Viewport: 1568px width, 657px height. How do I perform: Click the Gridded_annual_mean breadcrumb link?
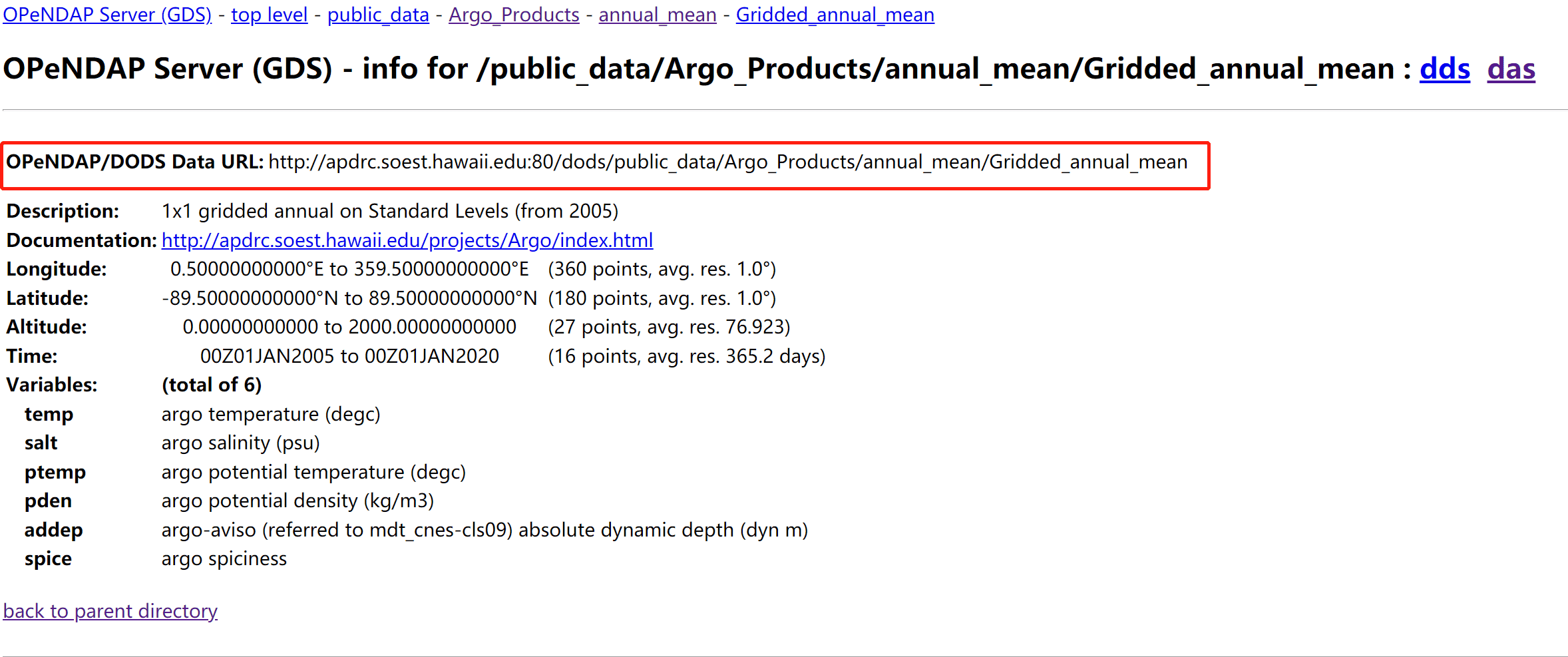[x=835, y=15]
